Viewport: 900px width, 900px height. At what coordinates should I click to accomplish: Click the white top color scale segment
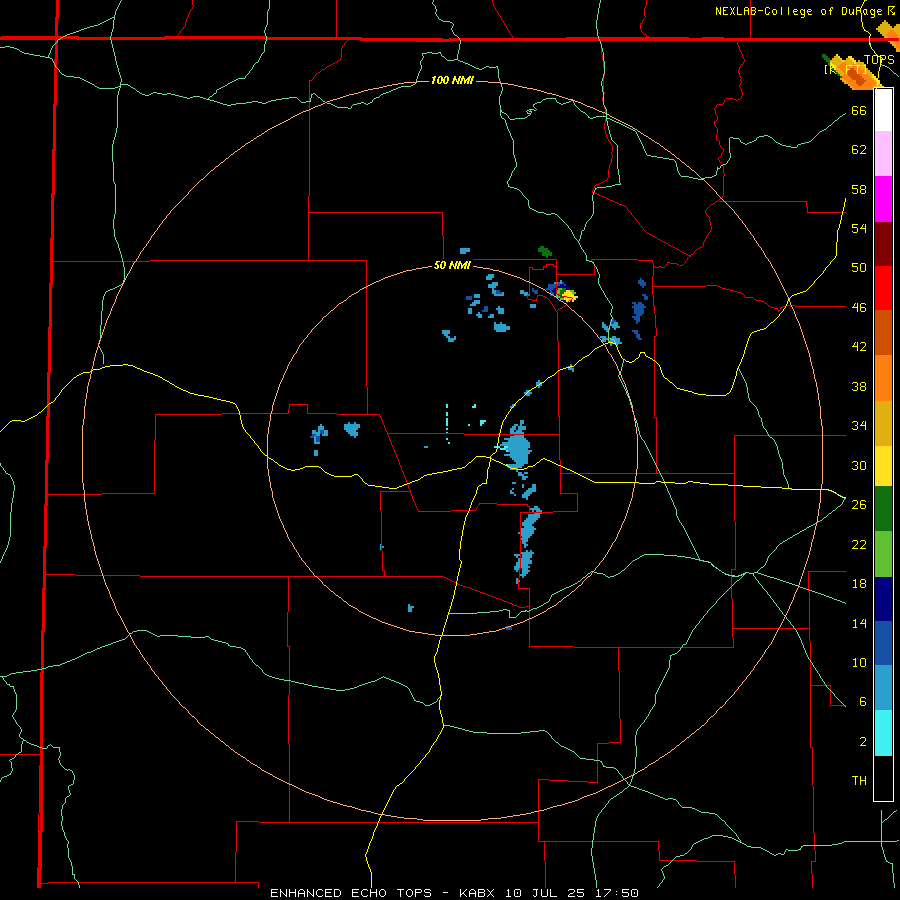[x=883, y=110]
